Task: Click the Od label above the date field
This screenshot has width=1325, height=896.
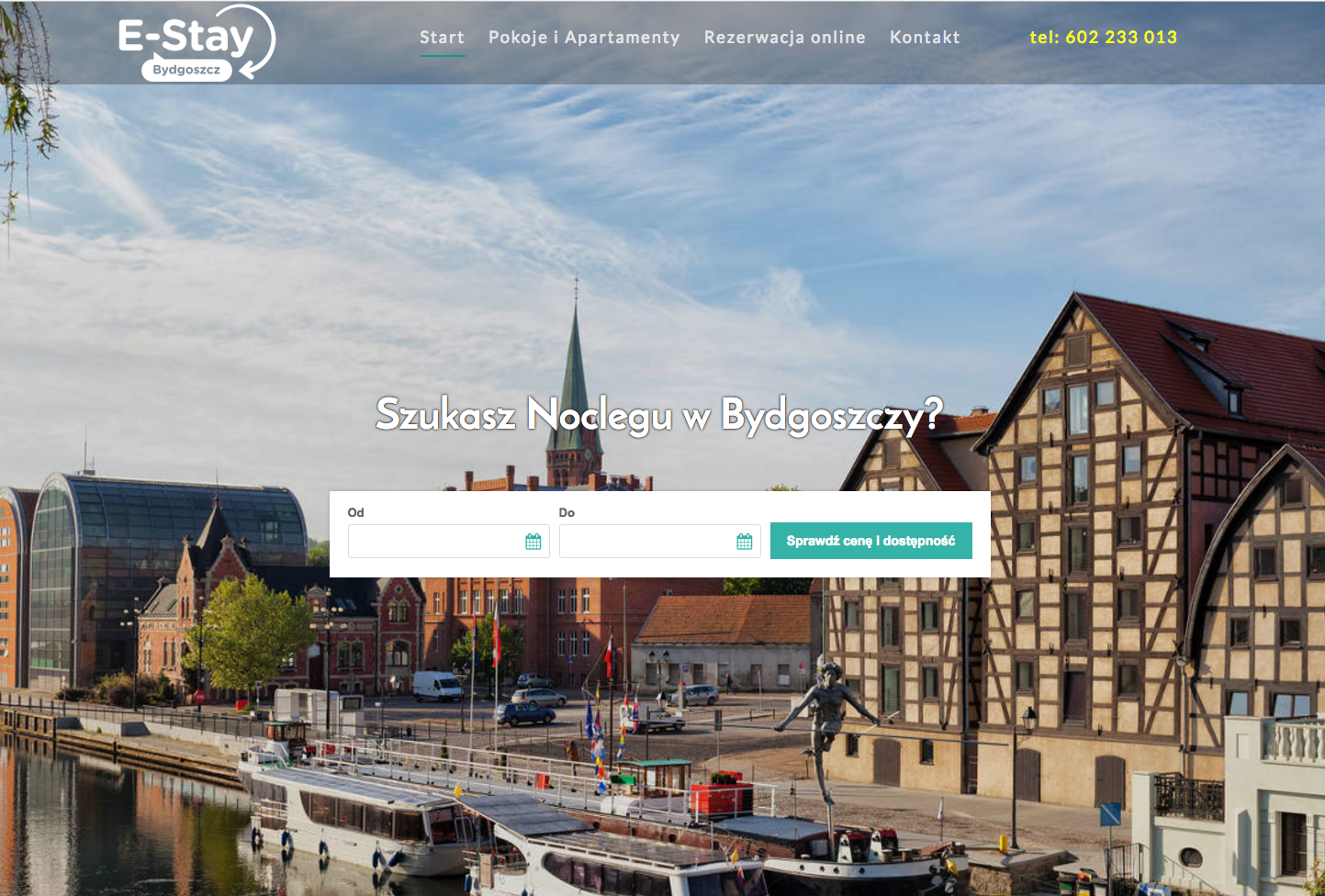Action: point(356,512)
